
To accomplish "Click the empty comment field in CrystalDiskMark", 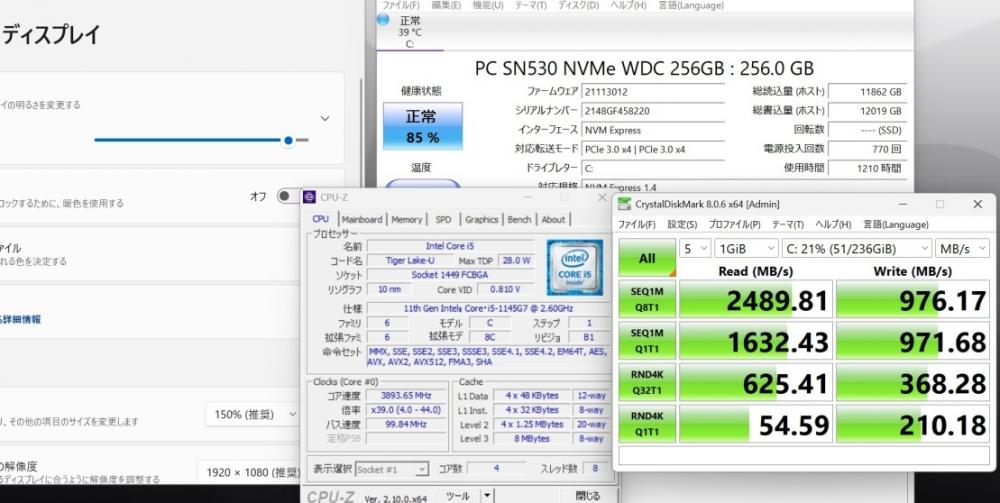I will [803, 456].
